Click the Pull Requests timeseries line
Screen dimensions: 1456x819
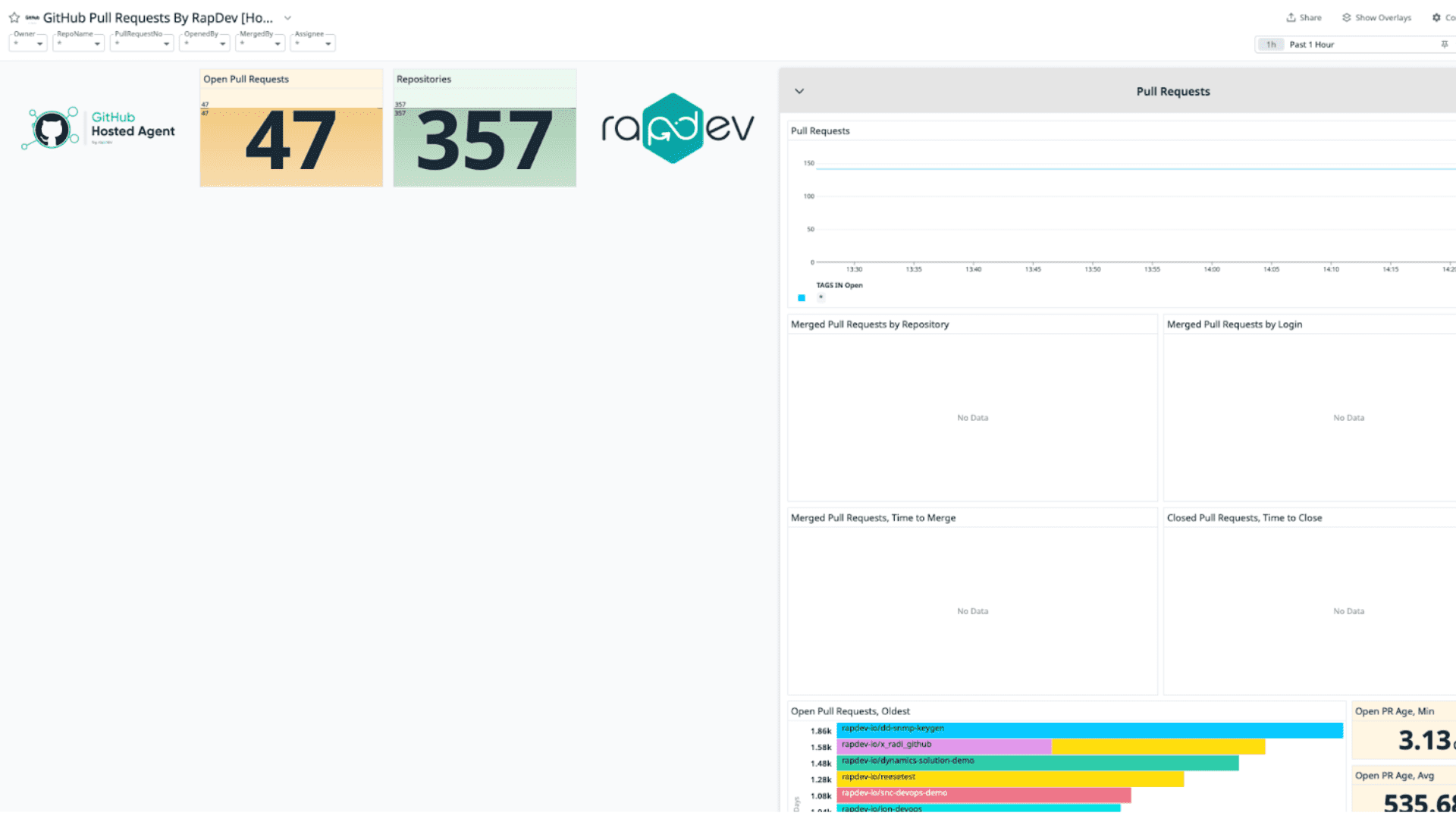coord(1135,168)
